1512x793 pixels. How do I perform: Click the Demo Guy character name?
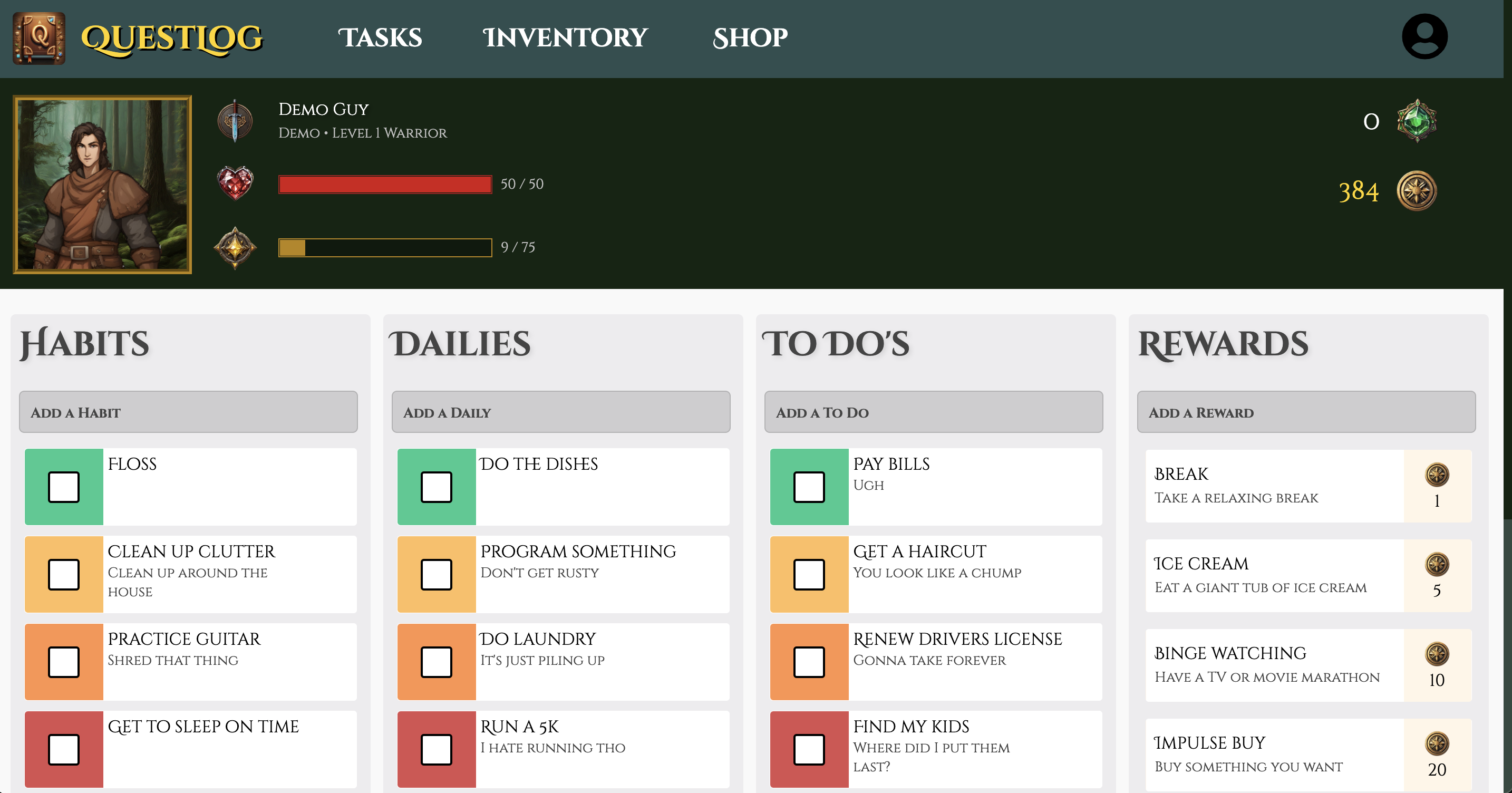(x=323, y=109)
